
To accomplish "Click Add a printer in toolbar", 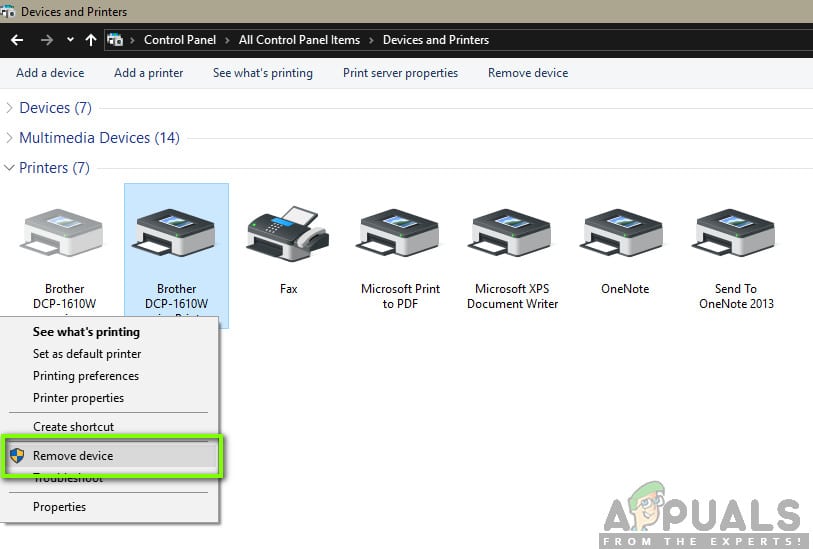I will [148, 73].
